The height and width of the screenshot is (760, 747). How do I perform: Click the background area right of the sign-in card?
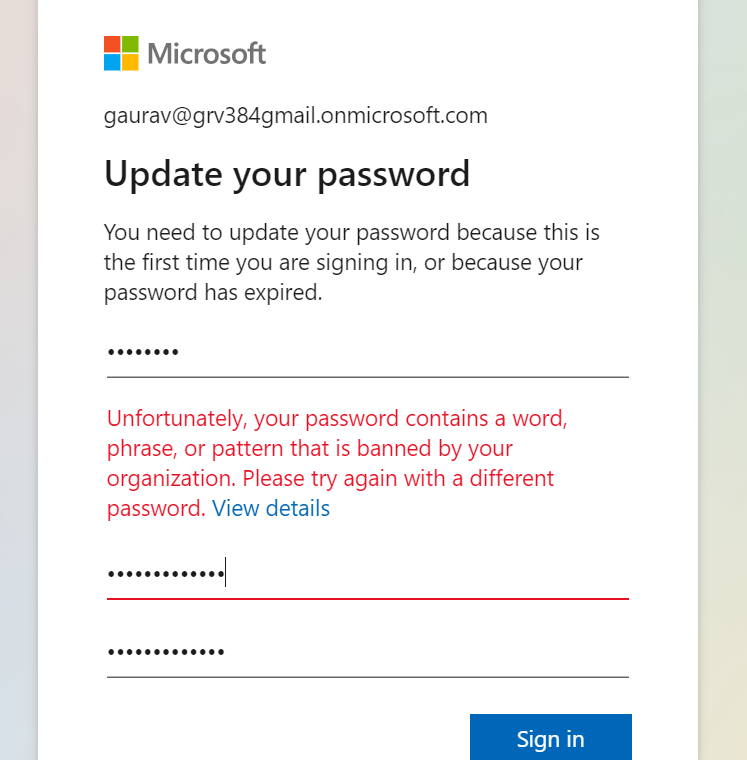pyautogui.click(x=723, y=380)
